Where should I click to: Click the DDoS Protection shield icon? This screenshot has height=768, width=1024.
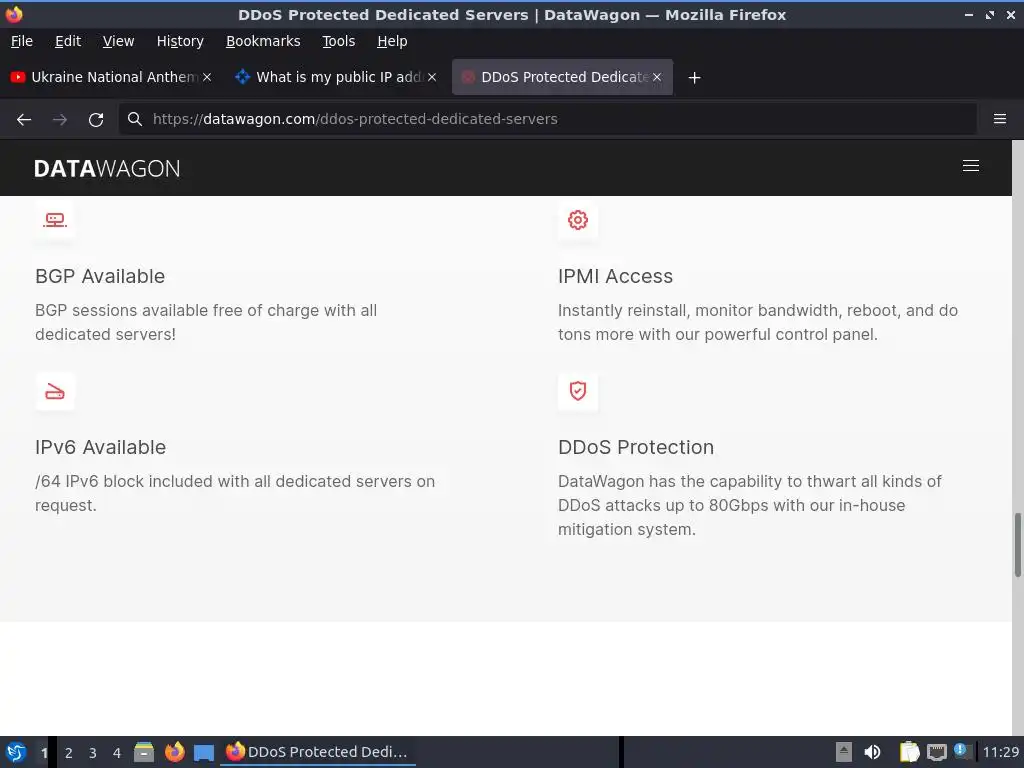click(x=577, y=391)
